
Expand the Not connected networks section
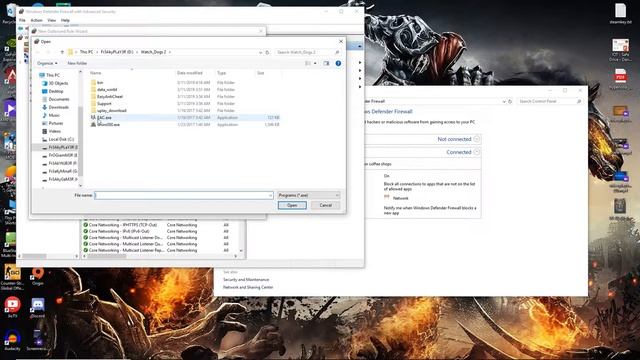pyautogui.click(x=476, y=139)
